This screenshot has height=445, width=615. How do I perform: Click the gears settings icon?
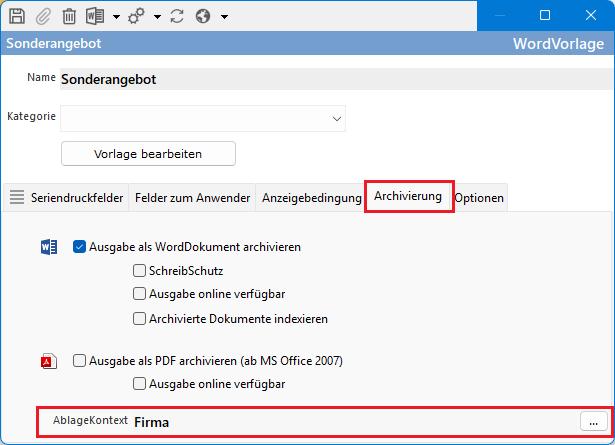137,16
